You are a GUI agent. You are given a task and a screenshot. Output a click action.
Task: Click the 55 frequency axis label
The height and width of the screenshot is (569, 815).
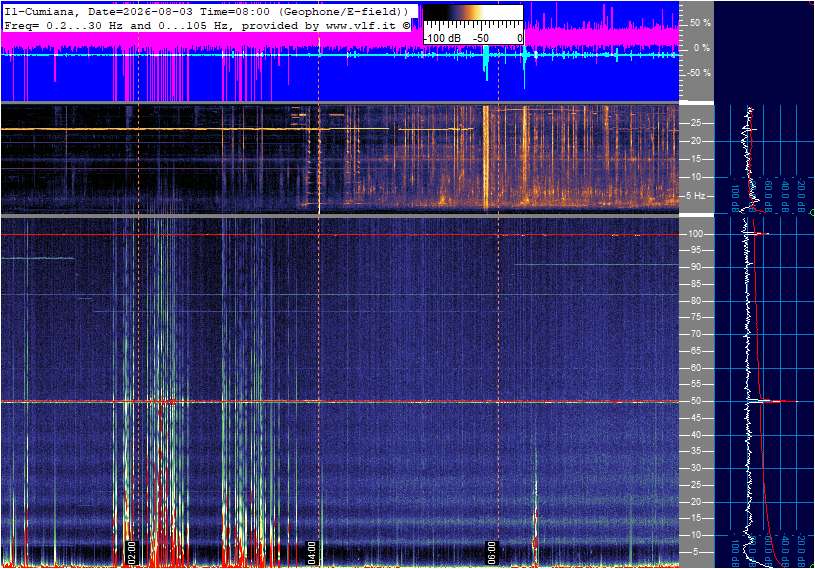(x=695, y=385)
